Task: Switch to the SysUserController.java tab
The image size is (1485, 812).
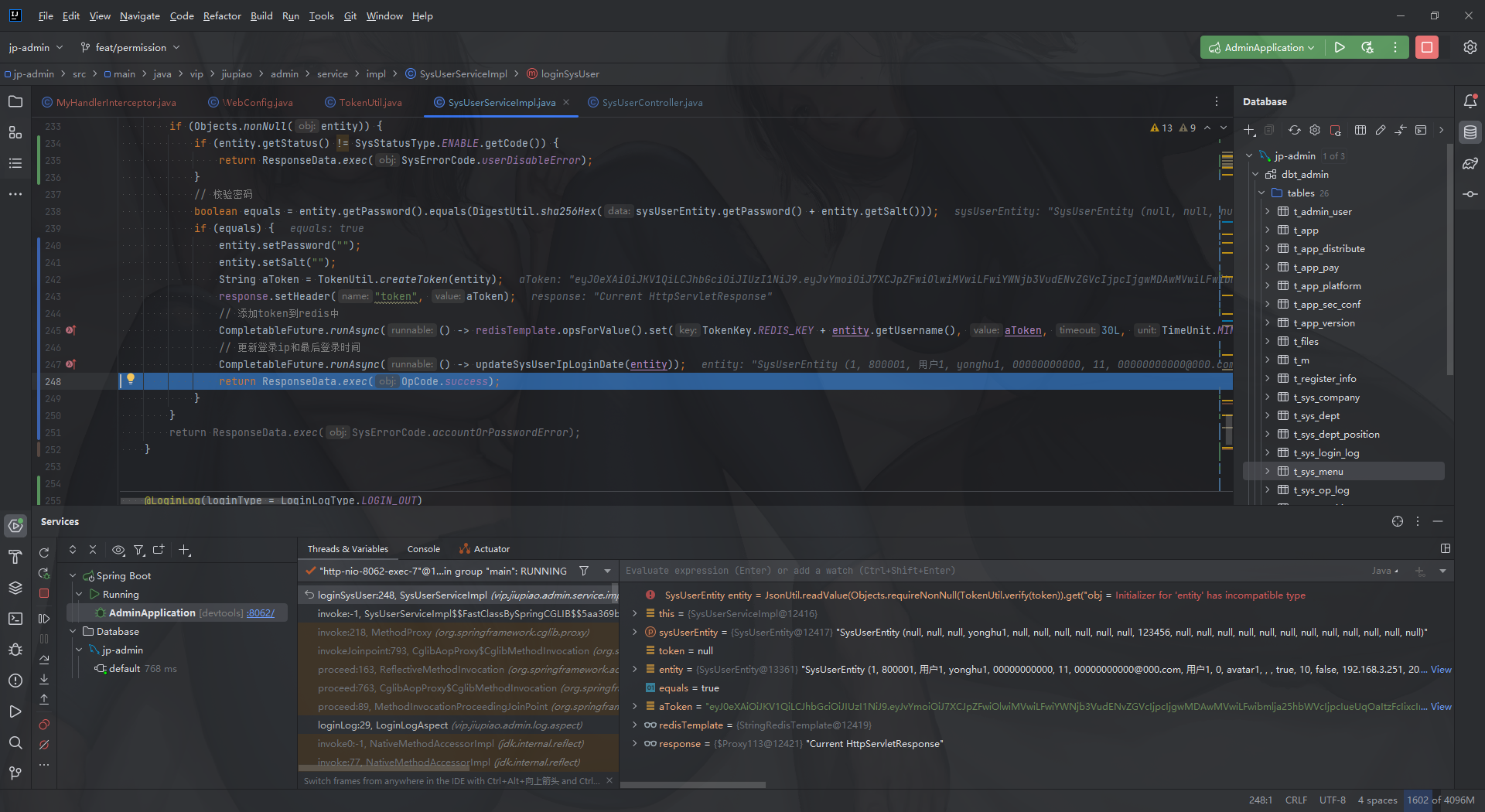Action: 645,102
